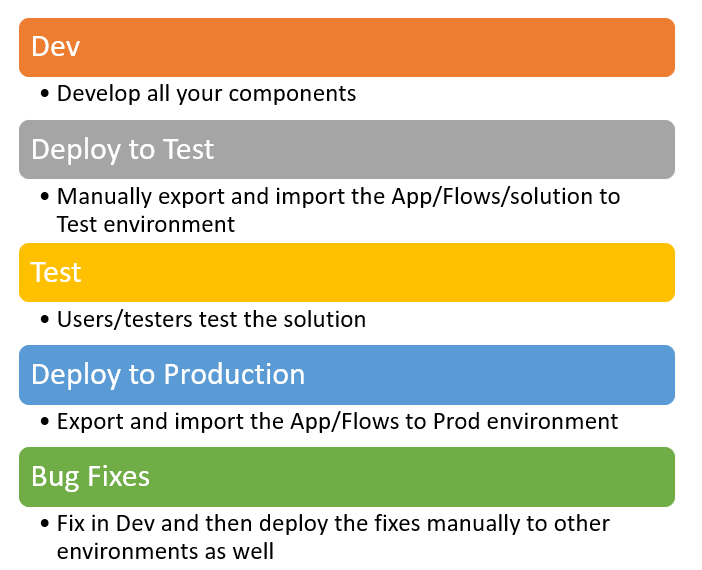
Task: Click bullet point before 'Develop all your components'
Action: click(x=46, y=95)
